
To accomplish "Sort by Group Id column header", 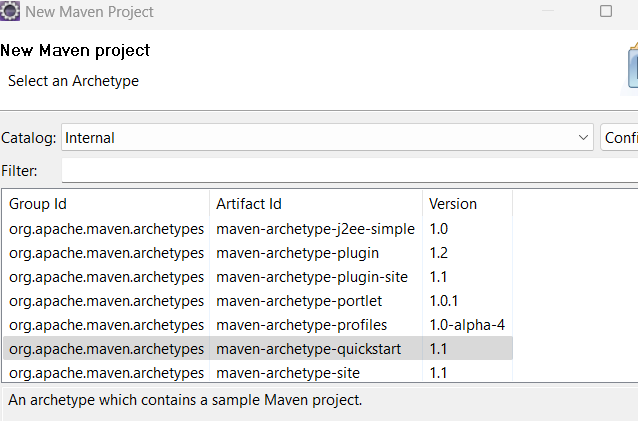I will [107, 204].
